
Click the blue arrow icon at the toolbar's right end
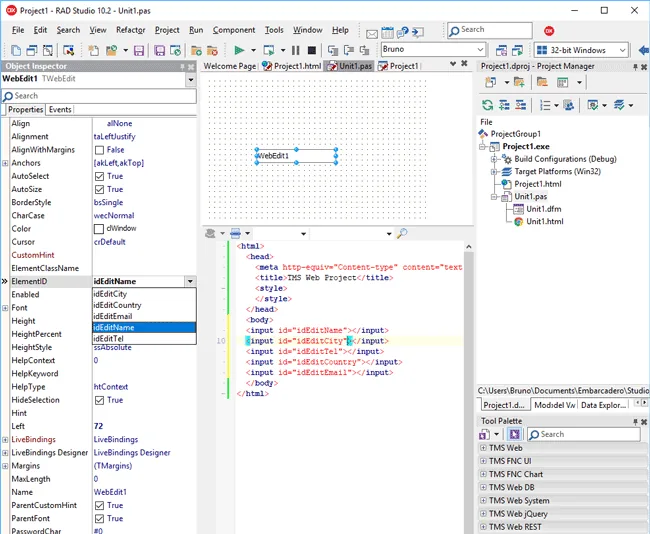pos(644,50)
